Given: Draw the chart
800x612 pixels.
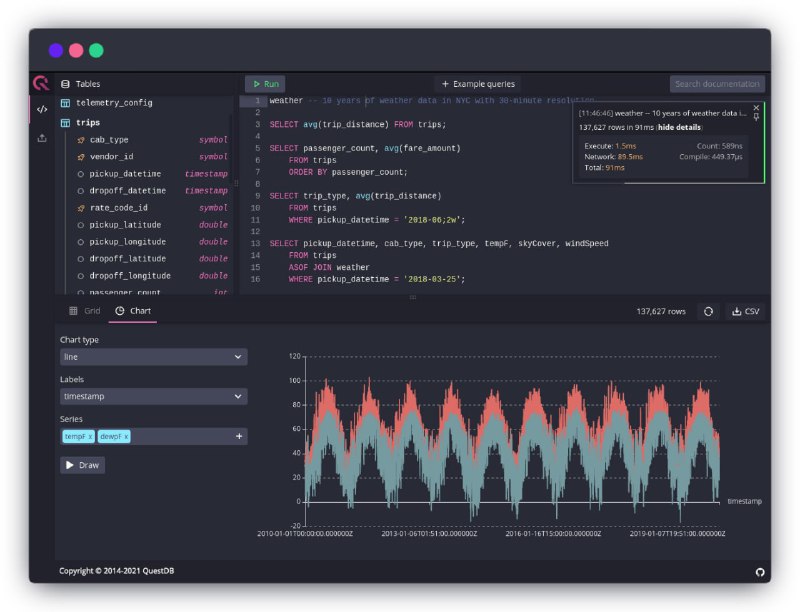Looking at the screenshot, I should tap(83, 465).
